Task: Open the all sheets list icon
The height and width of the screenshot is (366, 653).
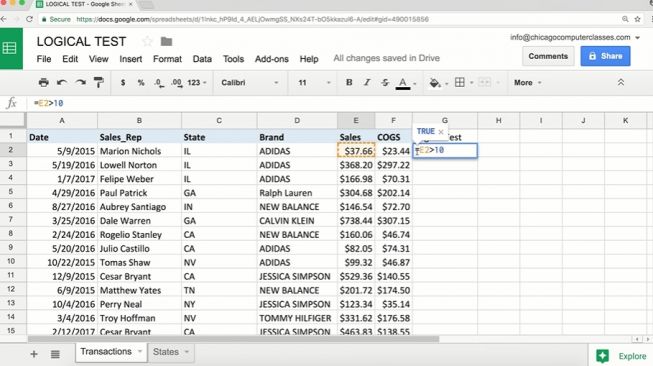Action: [55, 354]
